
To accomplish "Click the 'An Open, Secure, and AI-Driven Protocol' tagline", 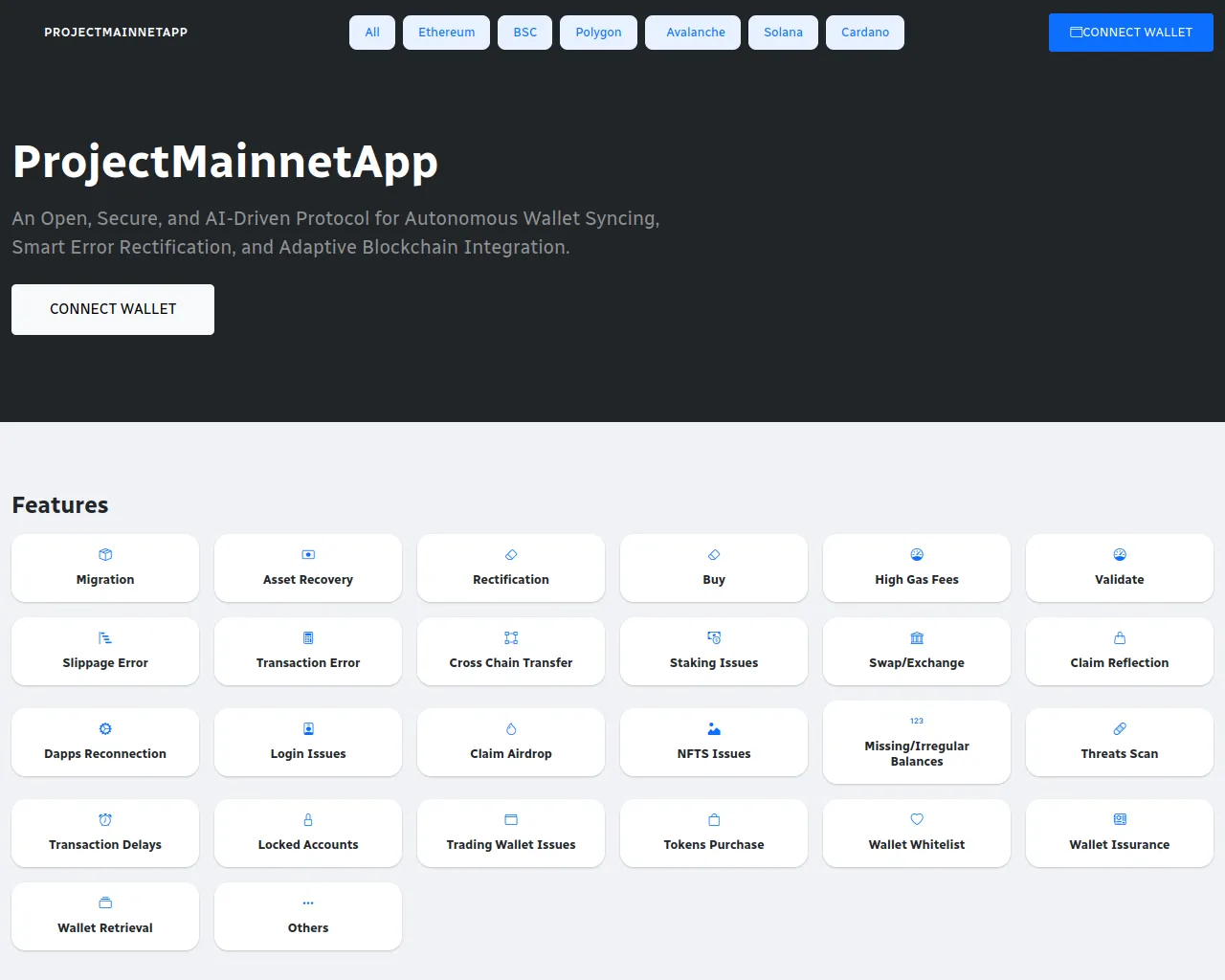I will point(336,233).
